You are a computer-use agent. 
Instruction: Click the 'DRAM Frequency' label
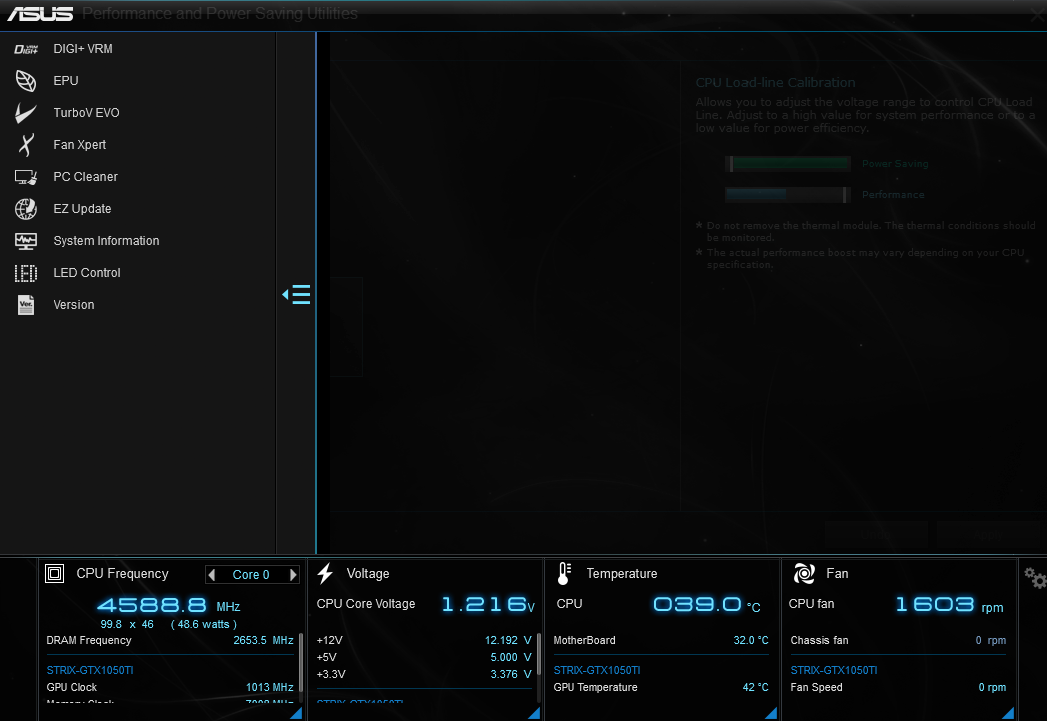[x=89, y=640]
